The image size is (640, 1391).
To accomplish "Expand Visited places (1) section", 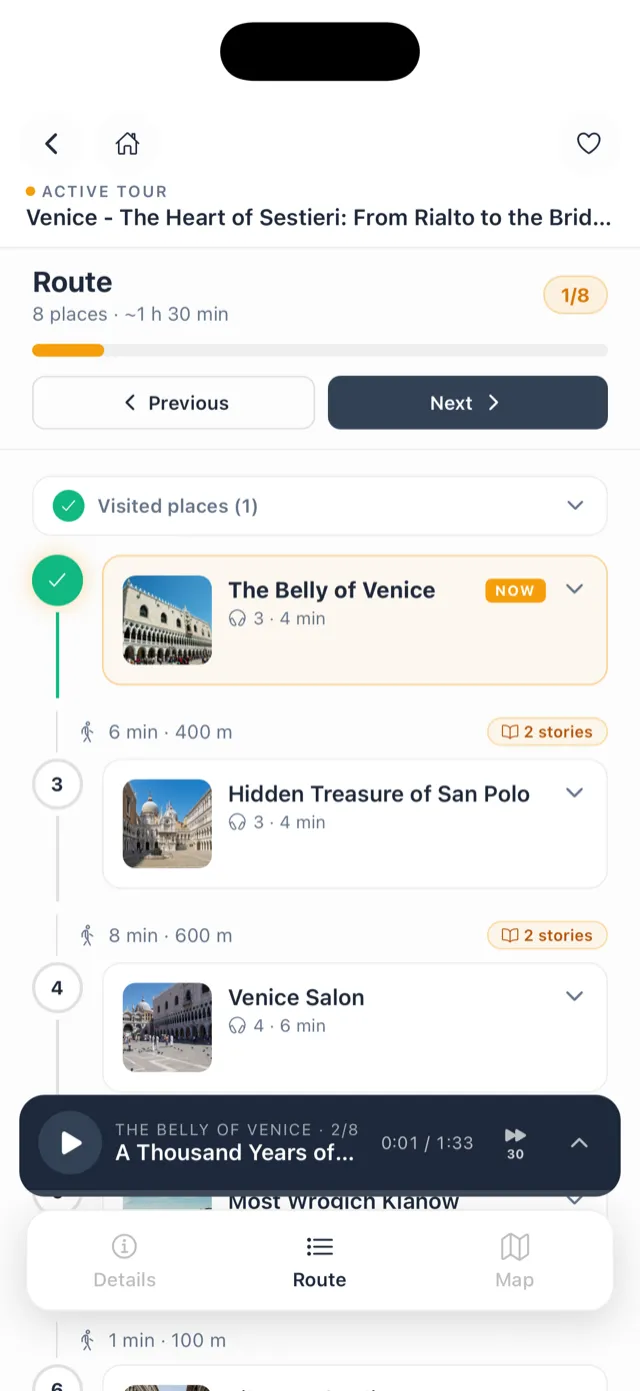I will 320,506.
